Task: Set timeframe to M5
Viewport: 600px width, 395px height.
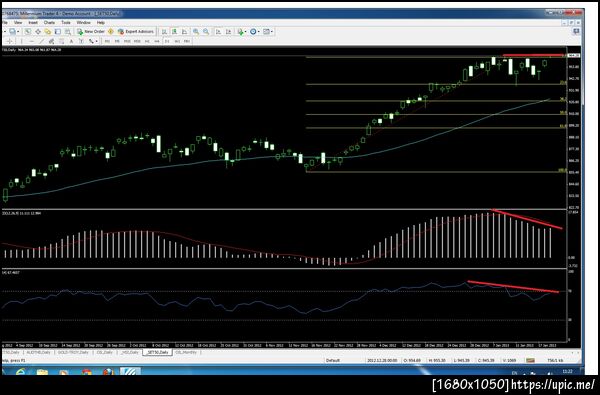Action: [x=117, y=41]
